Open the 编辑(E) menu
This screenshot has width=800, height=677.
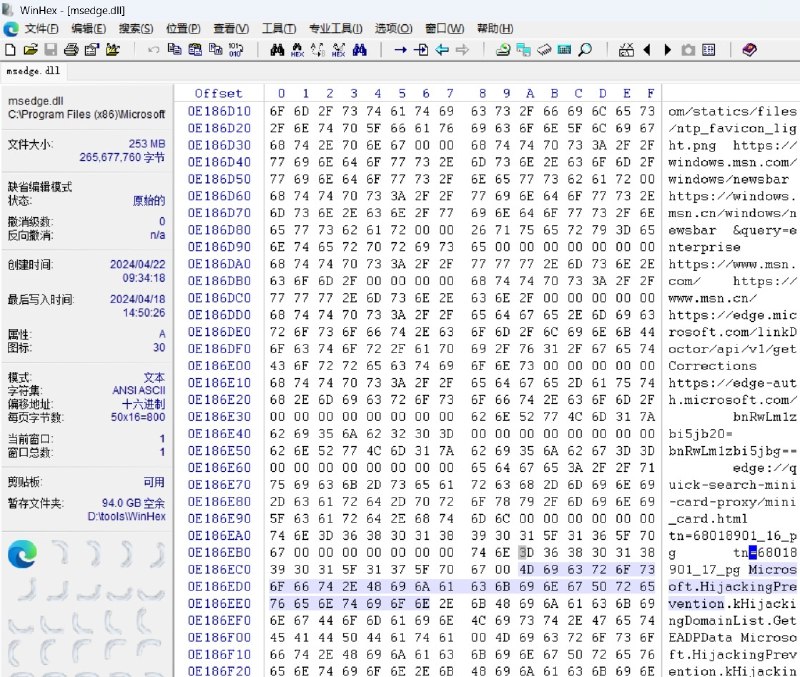click(x=89, y=29)
